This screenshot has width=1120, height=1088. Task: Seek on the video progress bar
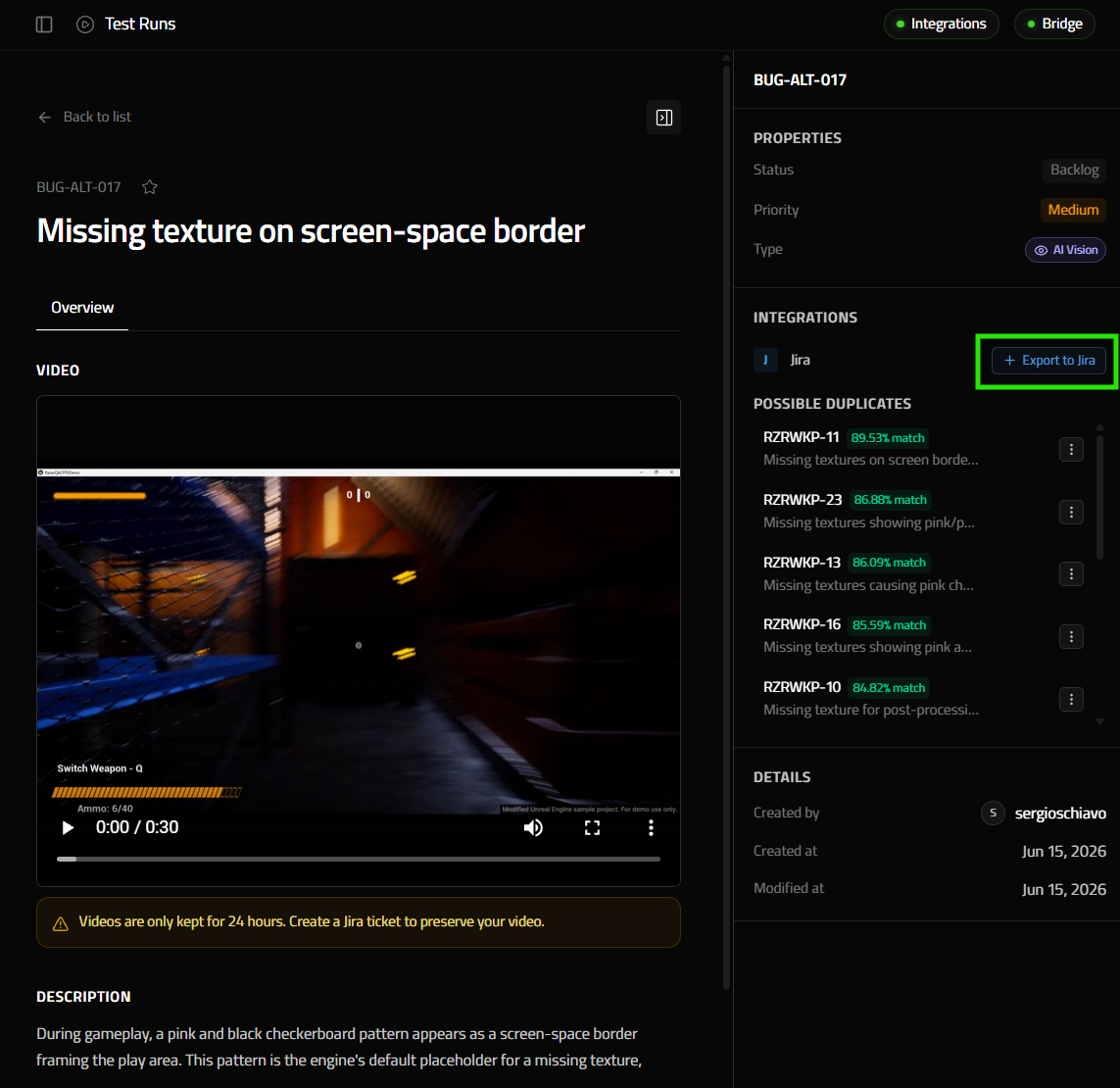coord(359,859)
